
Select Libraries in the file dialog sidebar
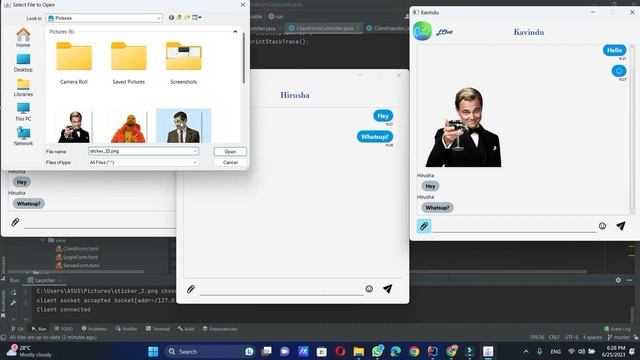pyautogui.click(x=23, y=87)
